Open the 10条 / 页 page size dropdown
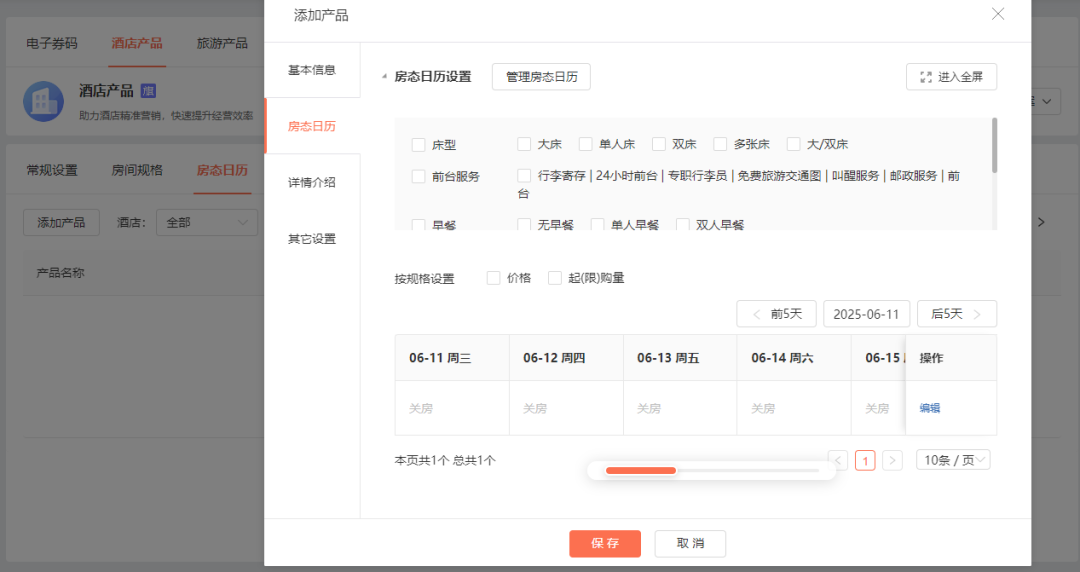This screenshot has height=572, width=1080. click(953, 460)
